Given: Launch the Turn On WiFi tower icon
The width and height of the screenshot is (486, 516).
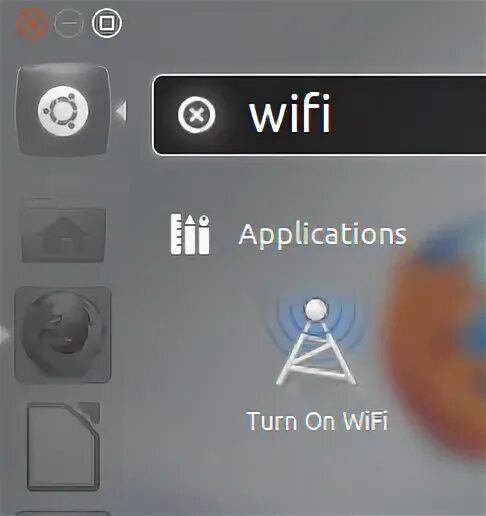Looking at the screenshot, I should (316, 342).
